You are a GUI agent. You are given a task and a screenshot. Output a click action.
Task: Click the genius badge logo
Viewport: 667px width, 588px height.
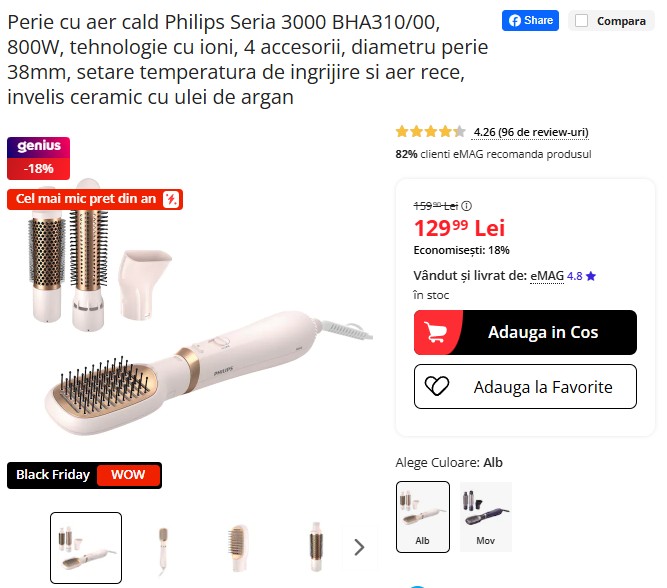38,147
